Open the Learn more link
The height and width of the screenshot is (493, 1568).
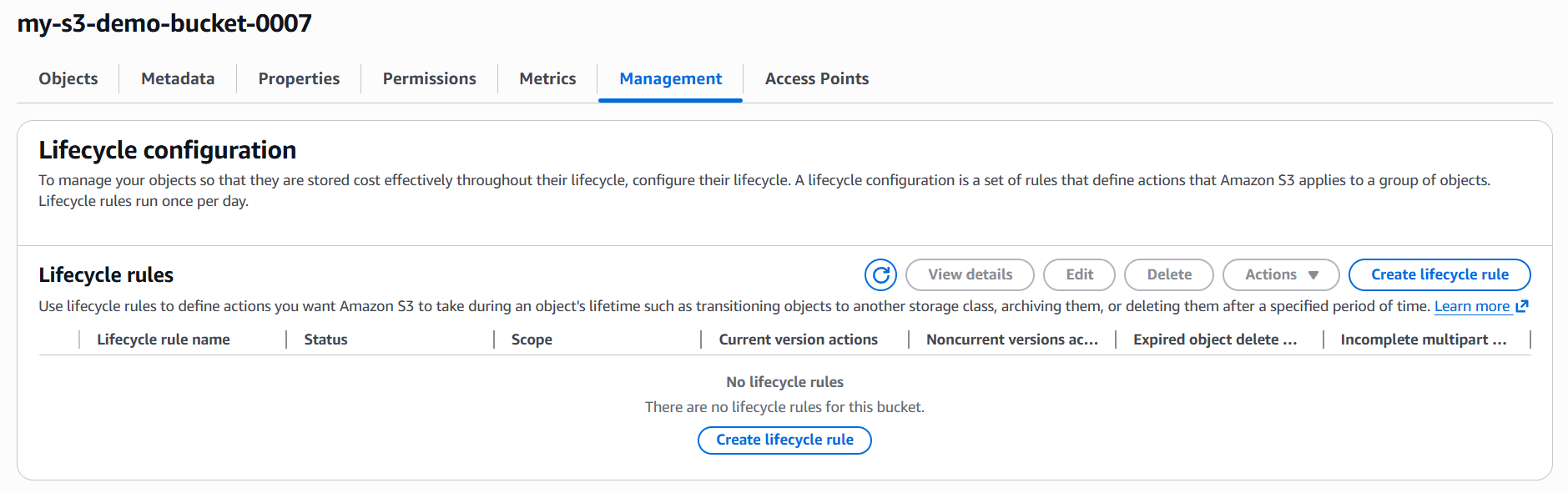tap(1472, 306)
